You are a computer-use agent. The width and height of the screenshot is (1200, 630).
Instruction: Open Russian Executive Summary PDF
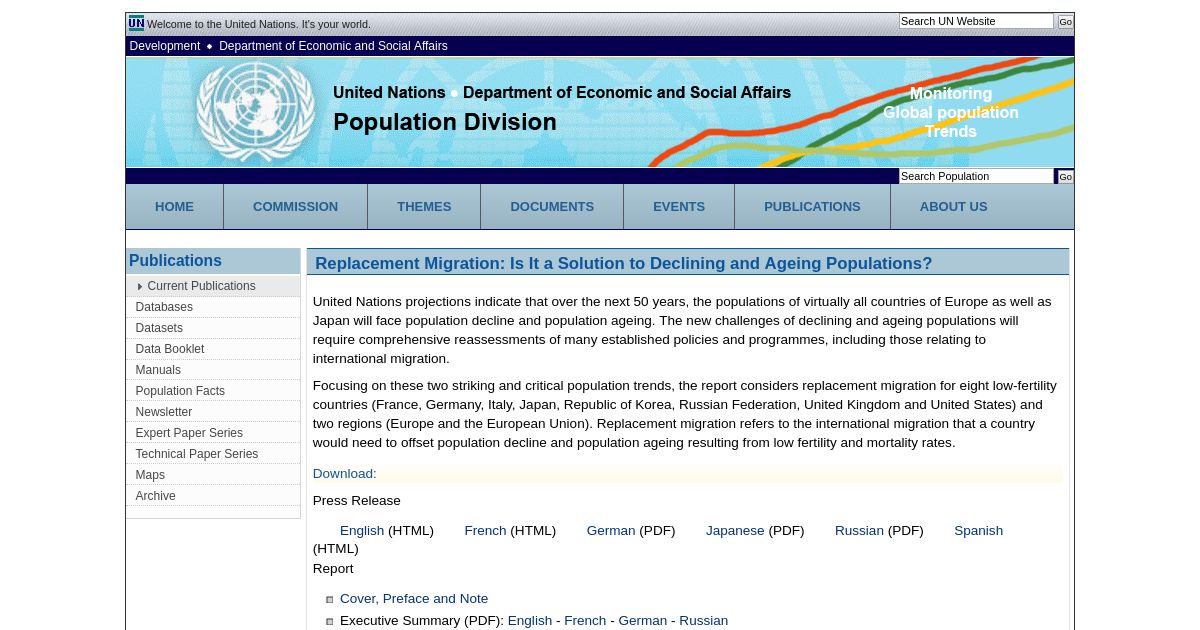[704, 621]
